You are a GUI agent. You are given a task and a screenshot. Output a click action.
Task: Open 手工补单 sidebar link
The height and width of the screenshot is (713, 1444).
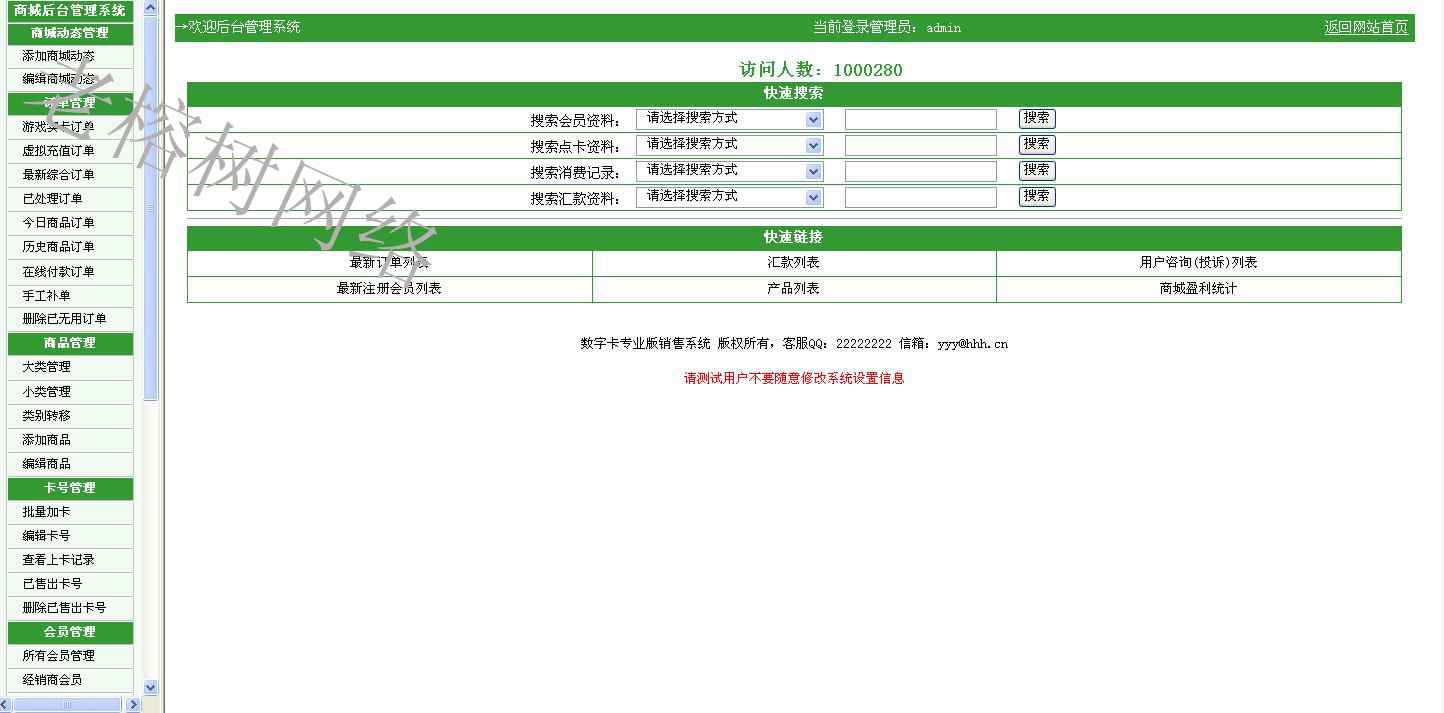pos(47,296)
